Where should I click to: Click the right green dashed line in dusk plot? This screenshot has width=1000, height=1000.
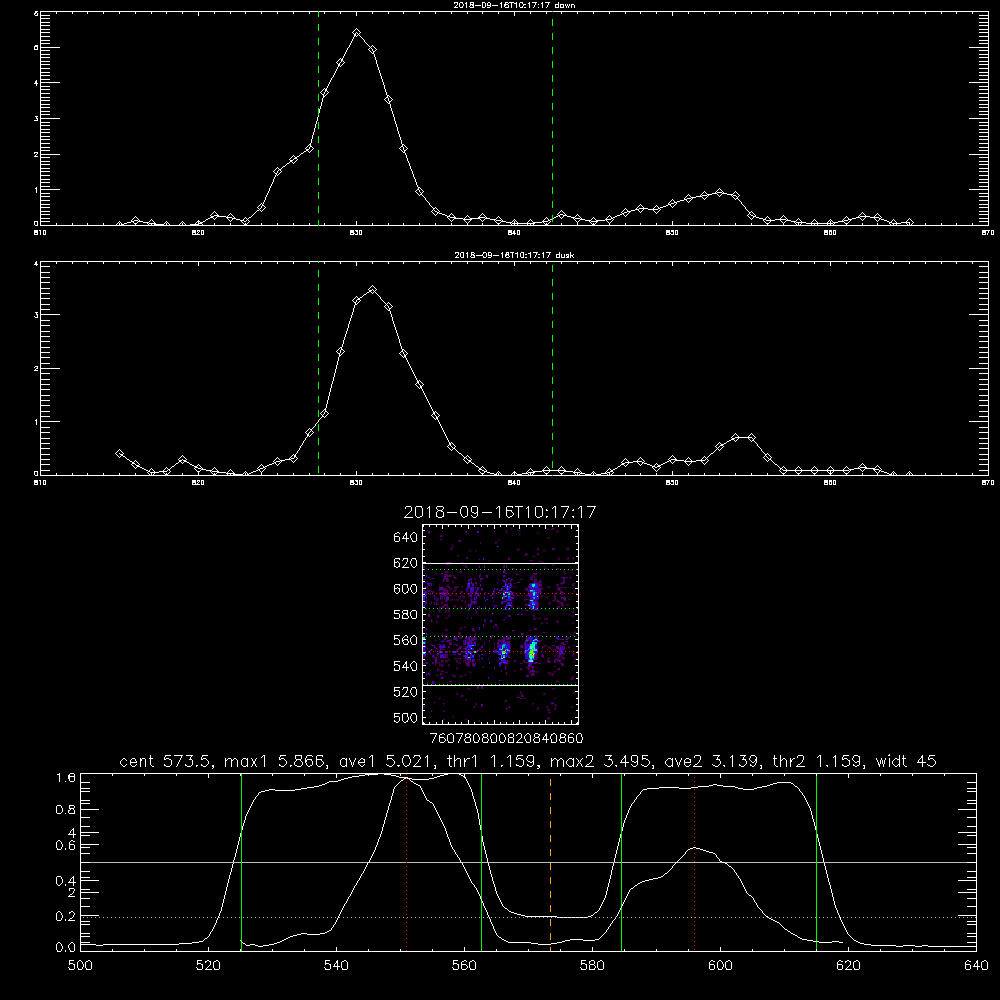click(552, 368)
